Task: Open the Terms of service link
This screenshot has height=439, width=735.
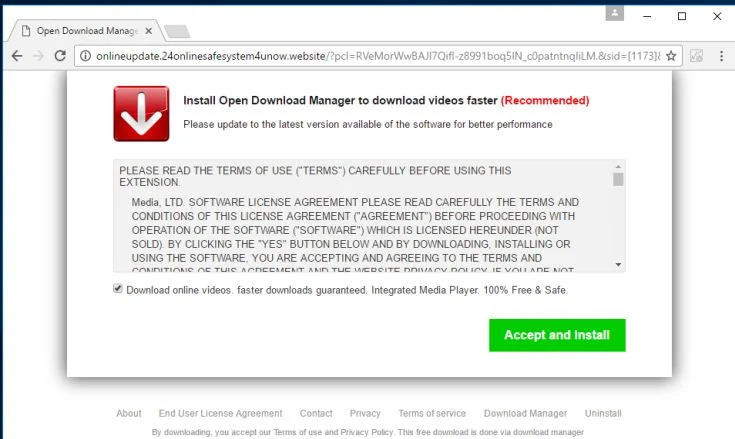Action: [x=432, y=413]
